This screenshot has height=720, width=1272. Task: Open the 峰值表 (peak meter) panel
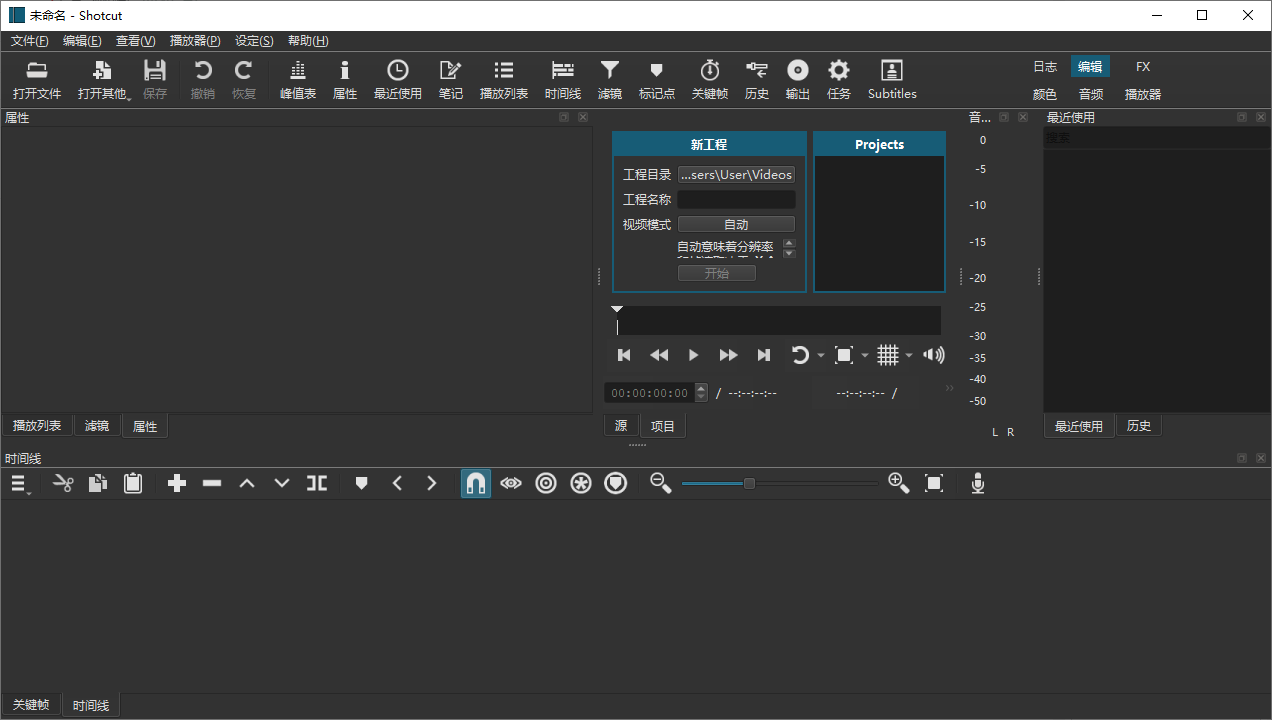tap(297, 78)
